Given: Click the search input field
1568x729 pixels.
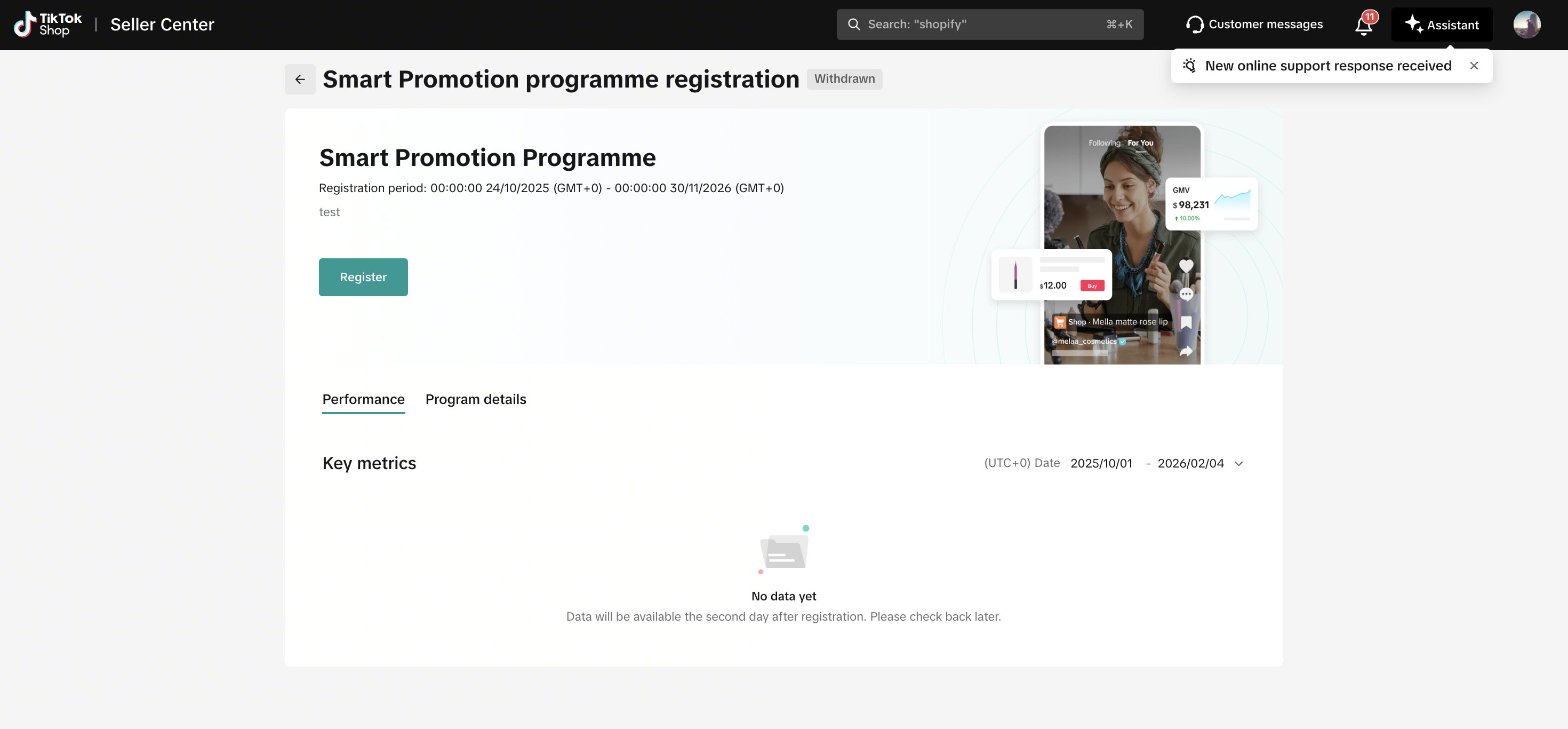Looking at the screenshot, I should (x=989, y=25).
